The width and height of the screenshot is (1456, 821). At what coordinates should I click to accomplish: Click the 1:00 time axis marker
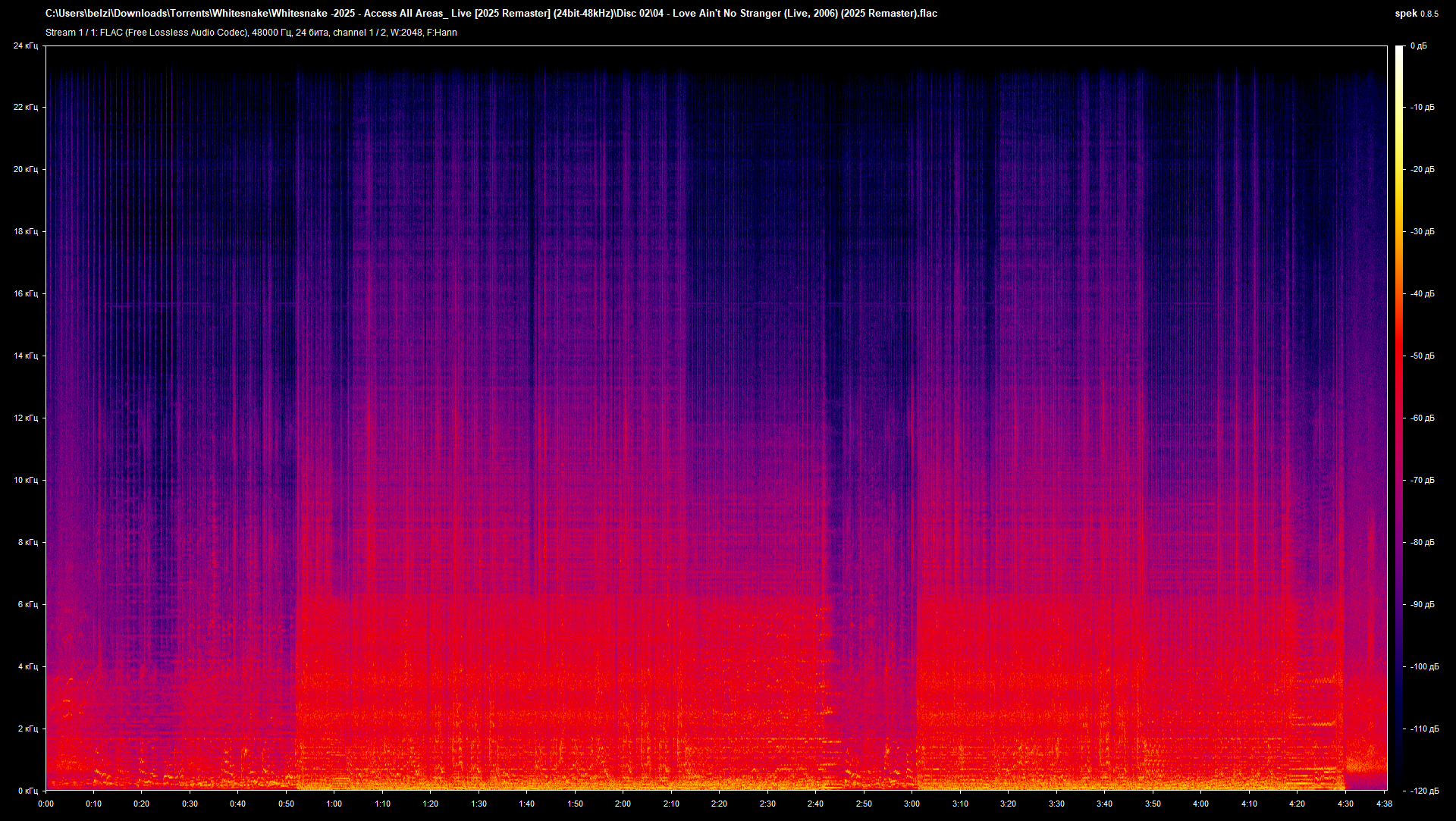click(334, 804)
